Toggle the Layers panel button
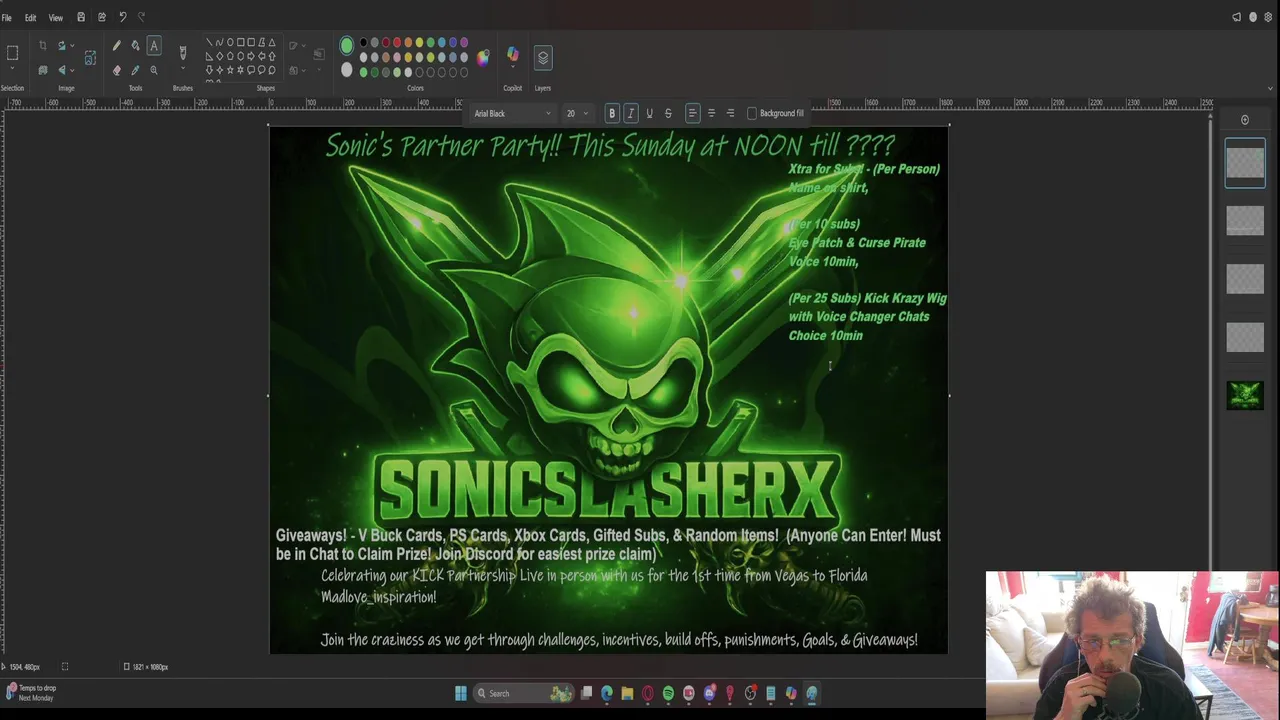Screen dimensions: 1280x720 (x=543, y=57)
